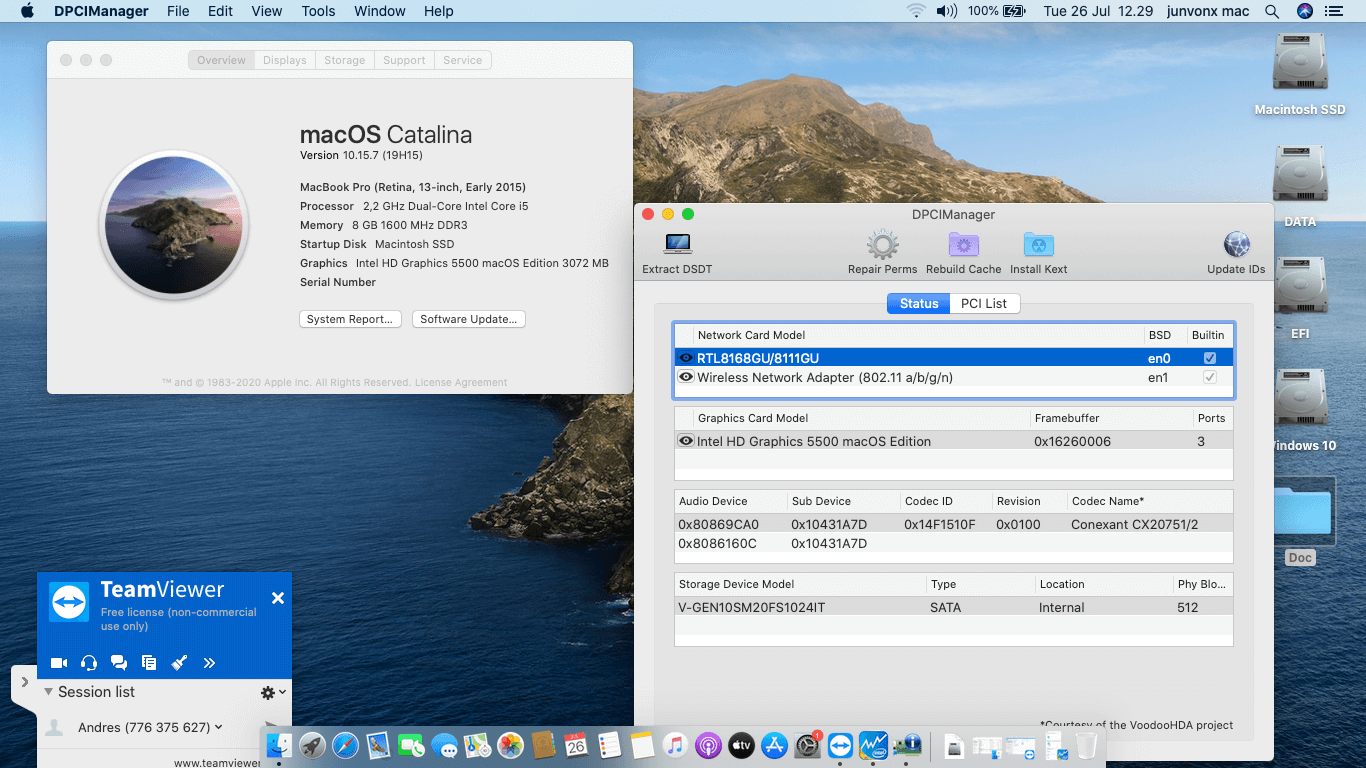Toggle Builtin checkbox for Wireless Network Adapter
Screen dimensions: 1366x768
click(x=1210, y=377)
